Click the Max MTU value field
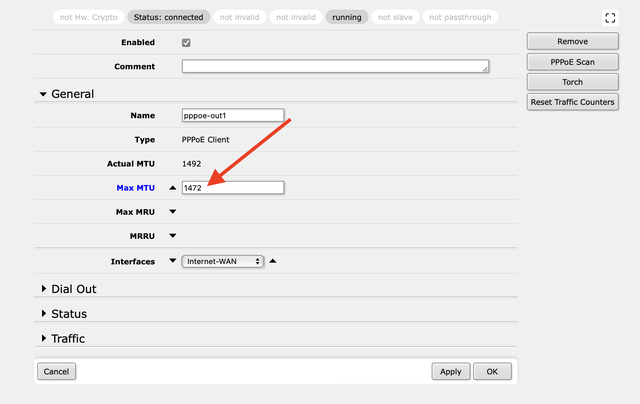 pyautogui.click(x=233, y=188)
